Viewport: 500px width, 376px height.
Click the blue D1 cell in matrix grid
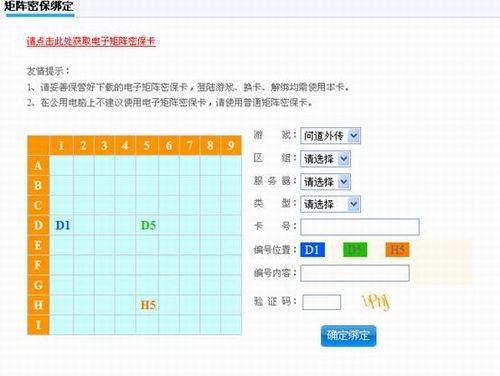coord(62,225)
